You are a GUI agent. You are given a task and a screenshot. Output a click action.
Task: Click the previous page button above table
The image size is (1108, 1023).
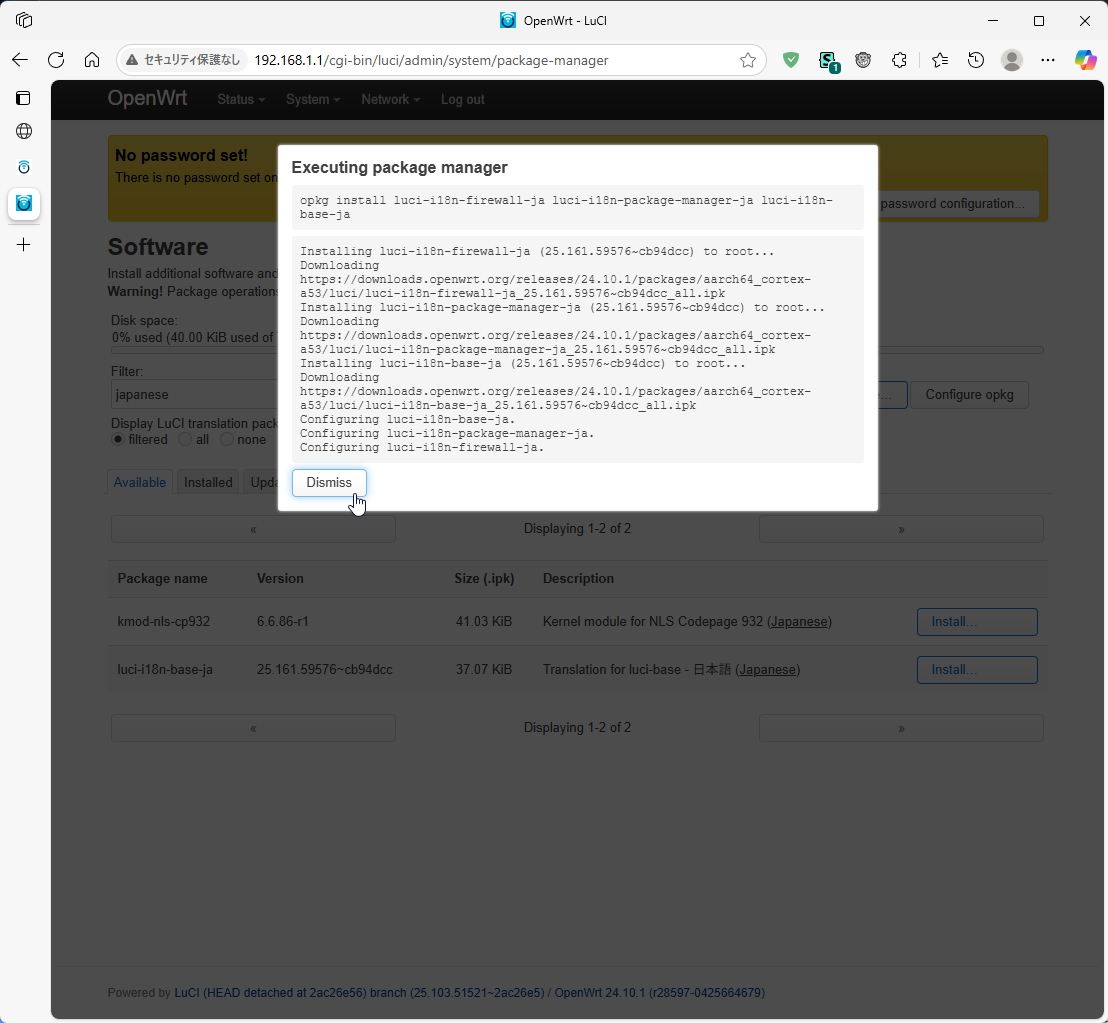[x=253, y=529]
